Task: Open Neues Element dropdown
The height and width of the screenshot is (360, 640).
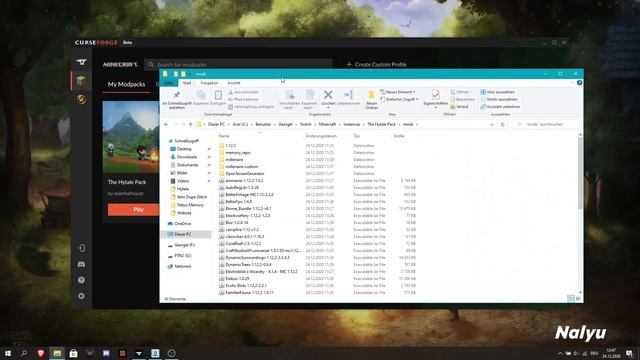Action: [x=398, y=92]
